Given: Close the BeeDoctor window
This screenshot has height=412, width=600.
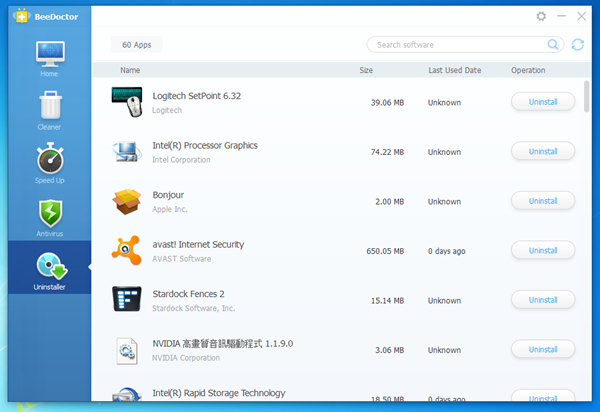Looking at the screenshot, I should tap(581, 16).
